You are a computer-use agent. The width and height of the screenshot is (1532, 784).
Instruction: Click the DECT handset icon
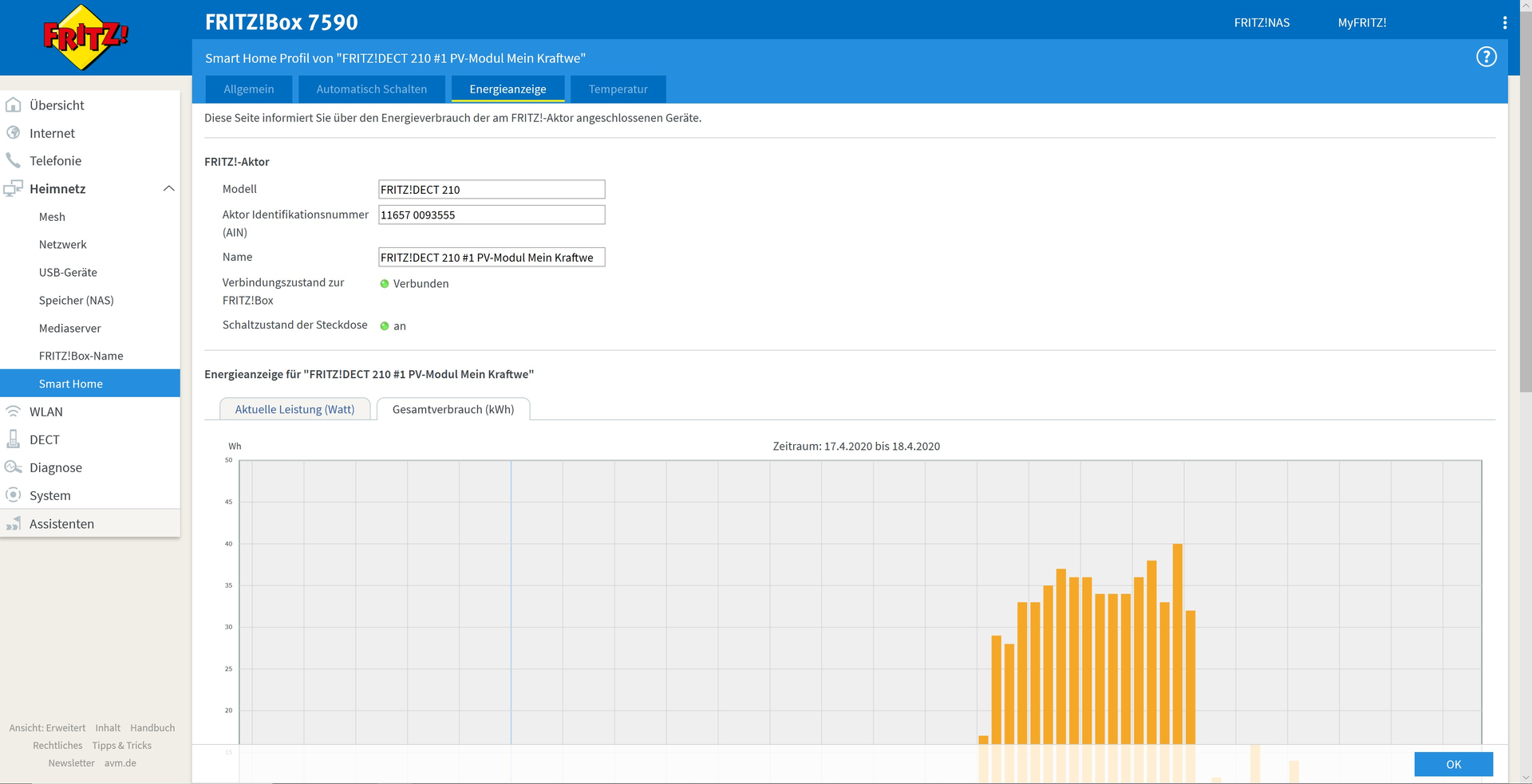tap(14, 439)
